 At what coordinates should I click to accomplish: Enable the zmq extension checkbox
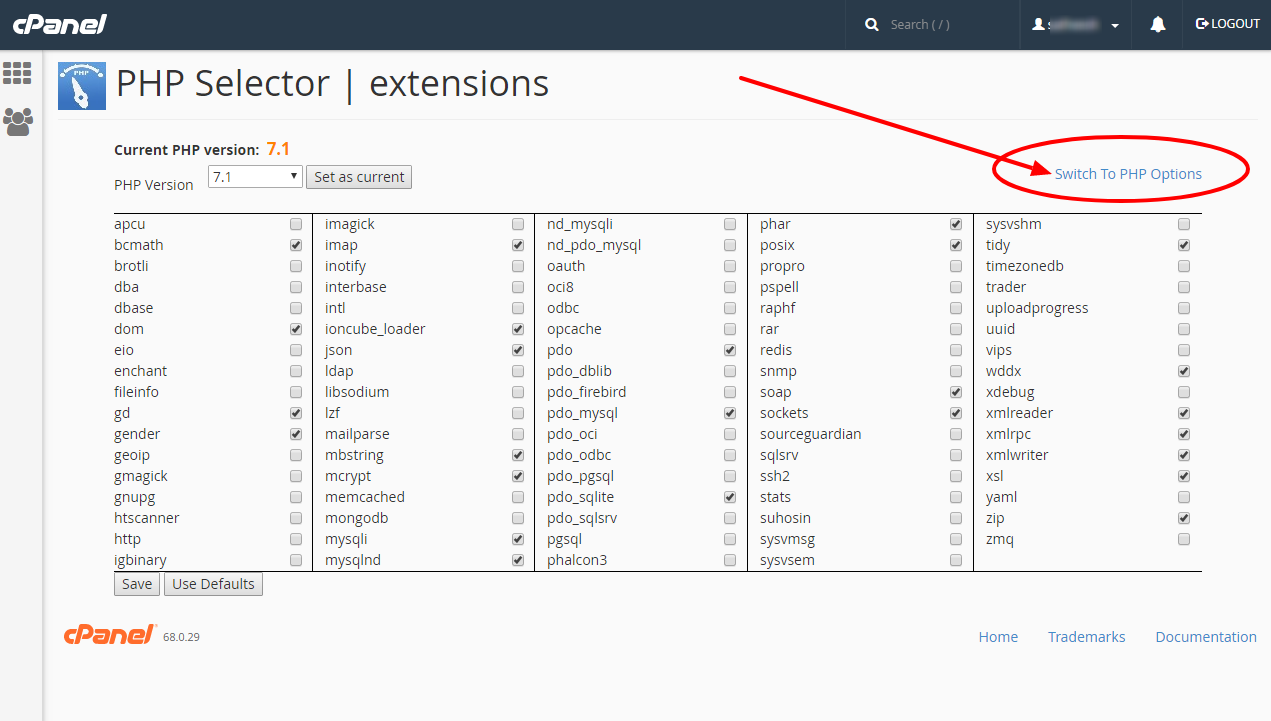click(x=1184, y=539)
